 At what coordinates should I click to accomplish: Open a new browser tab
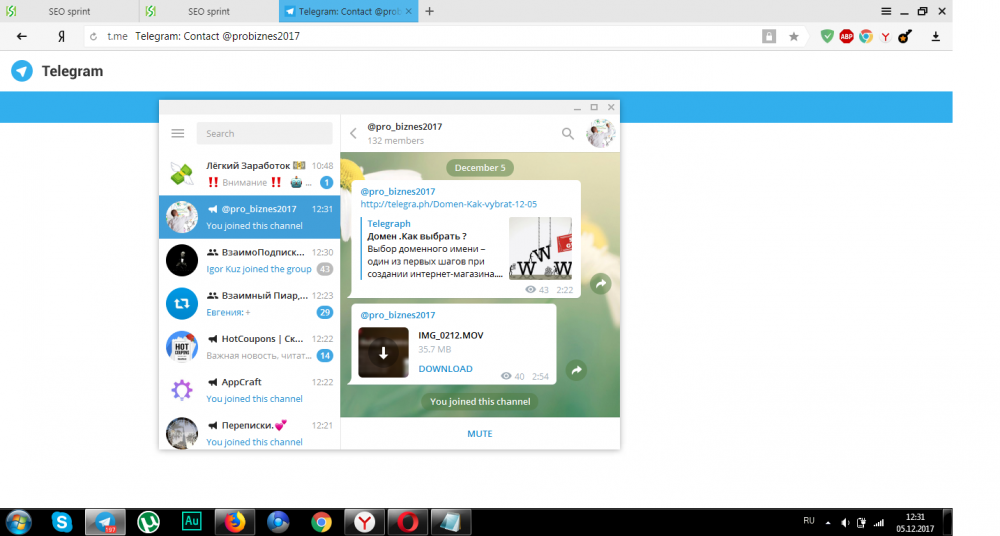[x=429, y=11]
